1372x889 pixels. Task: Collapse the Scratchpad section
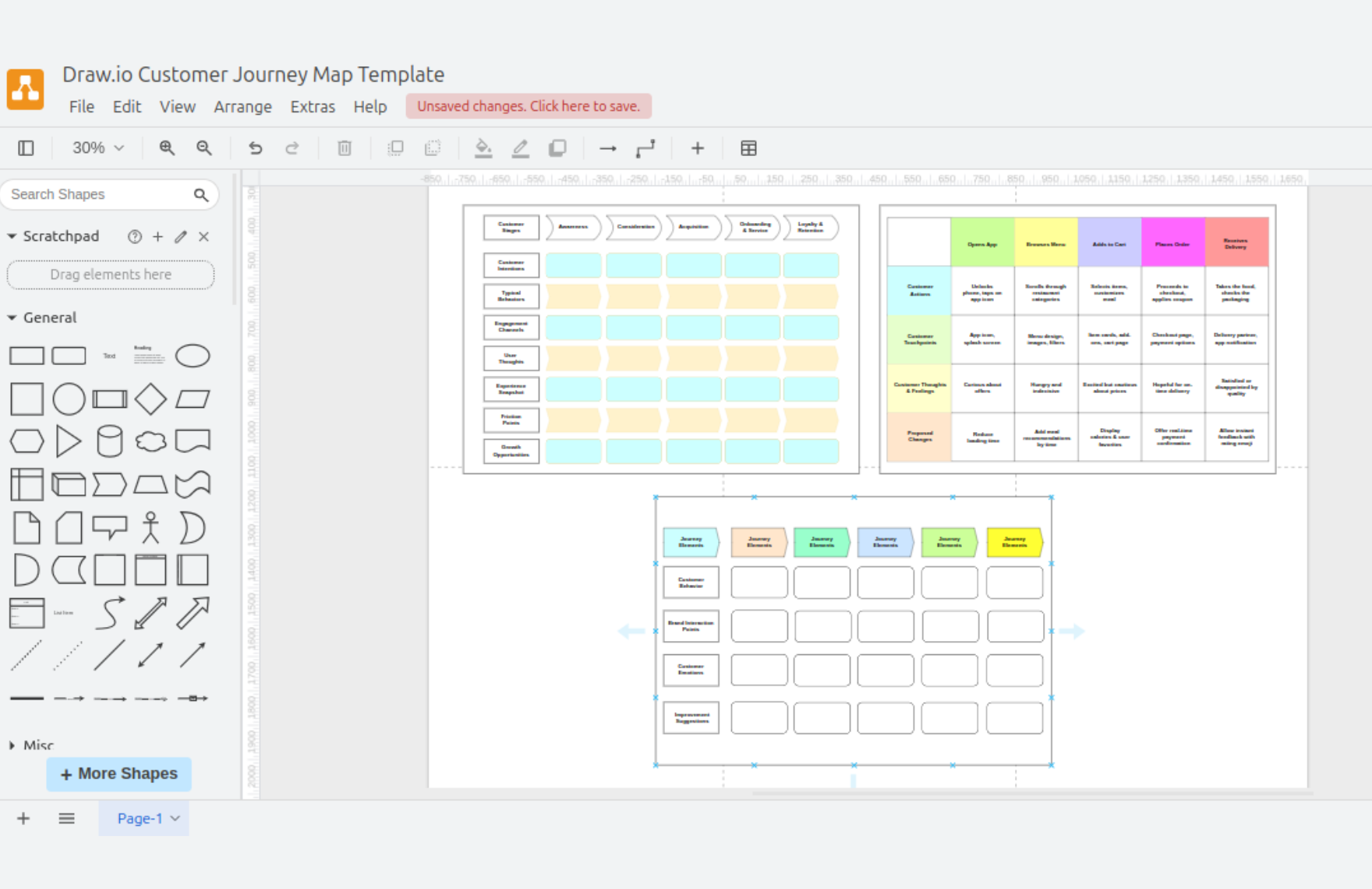pos(12,236)
